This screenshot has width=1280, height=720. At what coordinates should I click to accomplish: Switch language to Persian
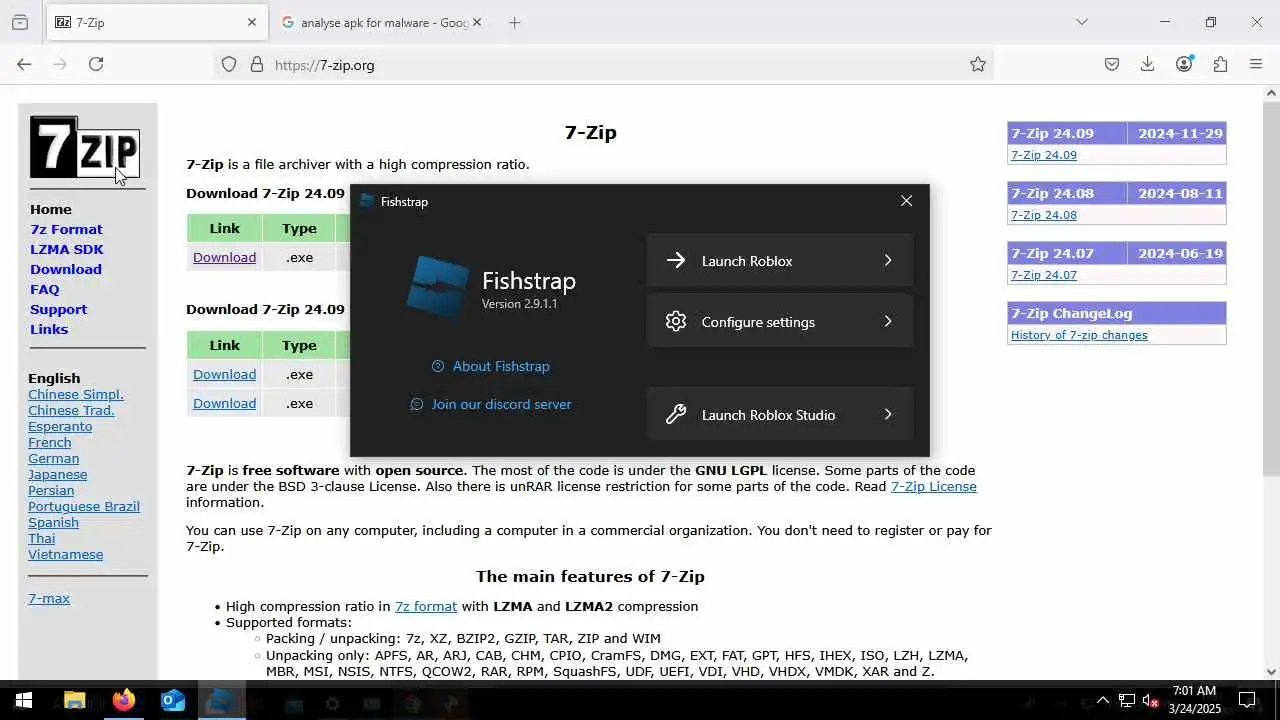coord(51,490)
